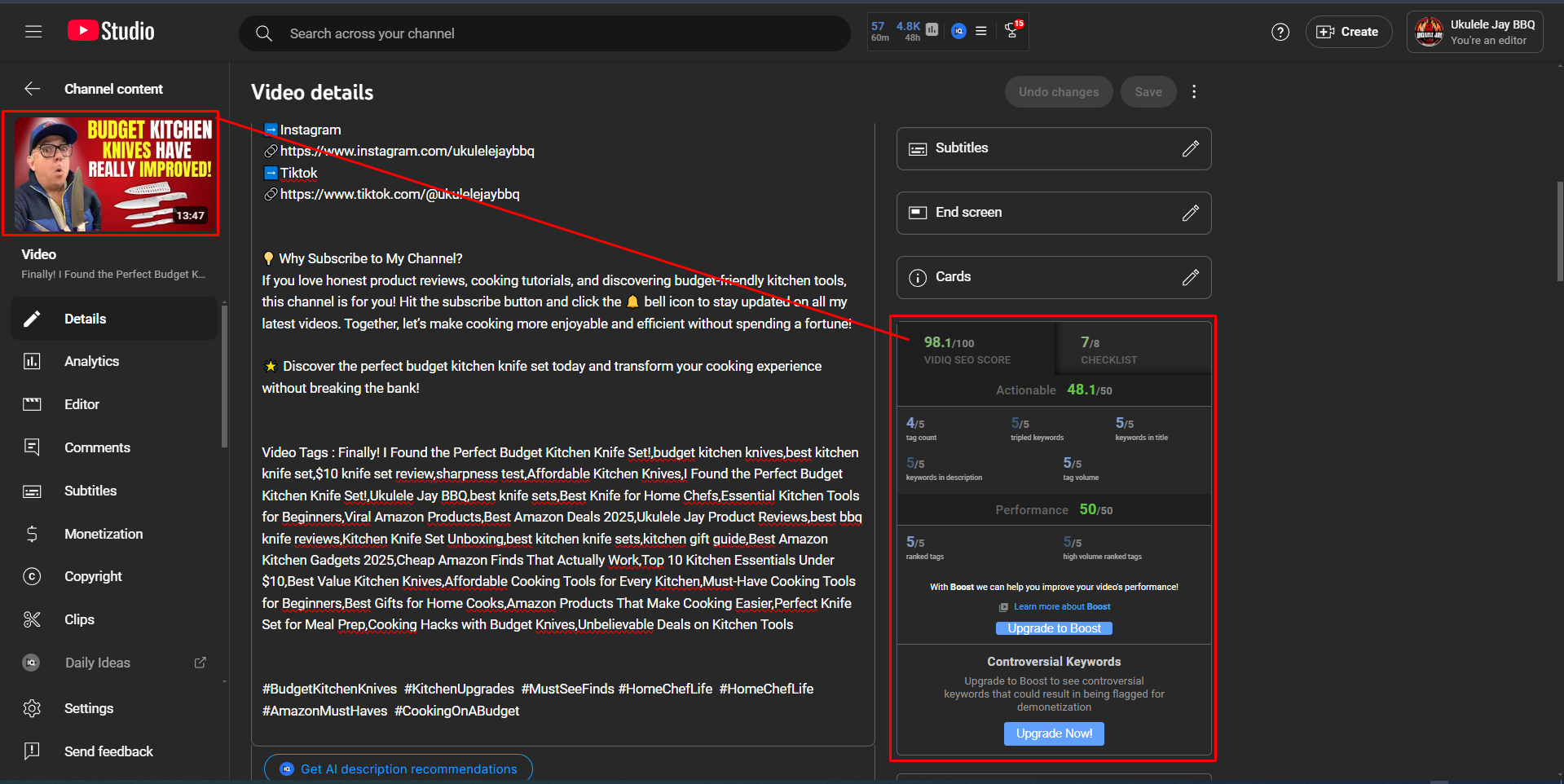The width and height of the screenshot is (1564, 784).
Task: Open the Daily Ideas menu item
Action: click(114, 663)
